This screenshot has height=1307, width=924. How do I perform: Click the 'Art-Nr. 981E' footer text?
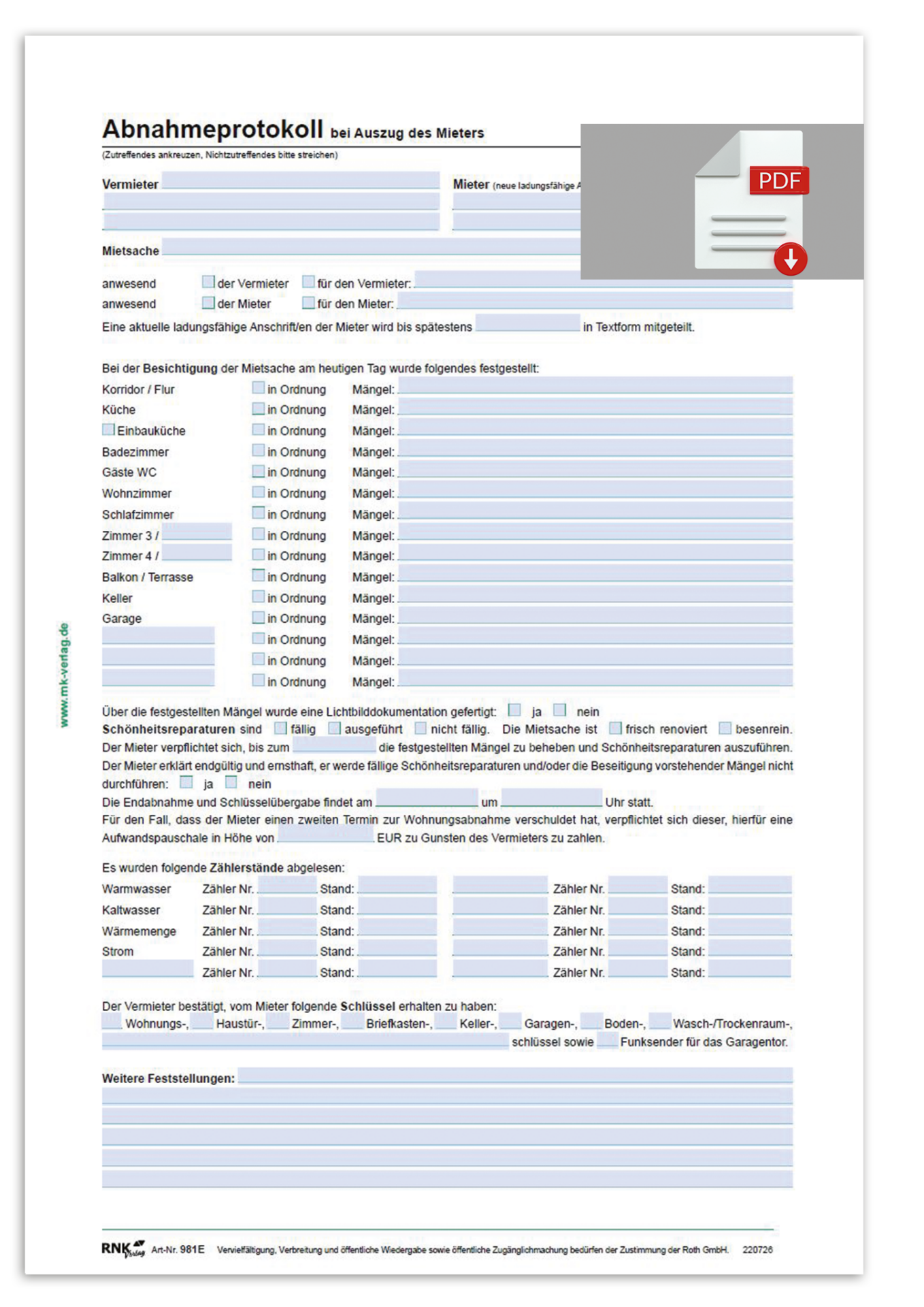click(x=178, y=1249)
